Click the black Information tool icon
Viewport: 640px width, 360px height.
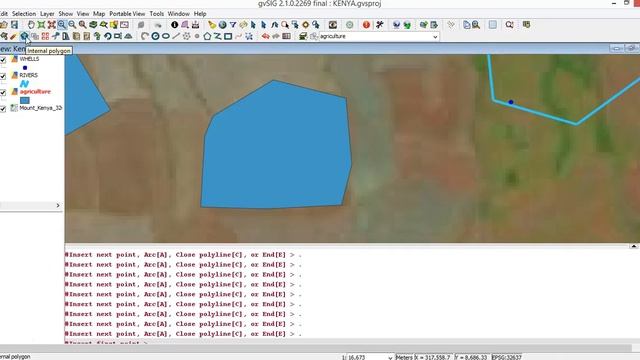tap(174, 25)
